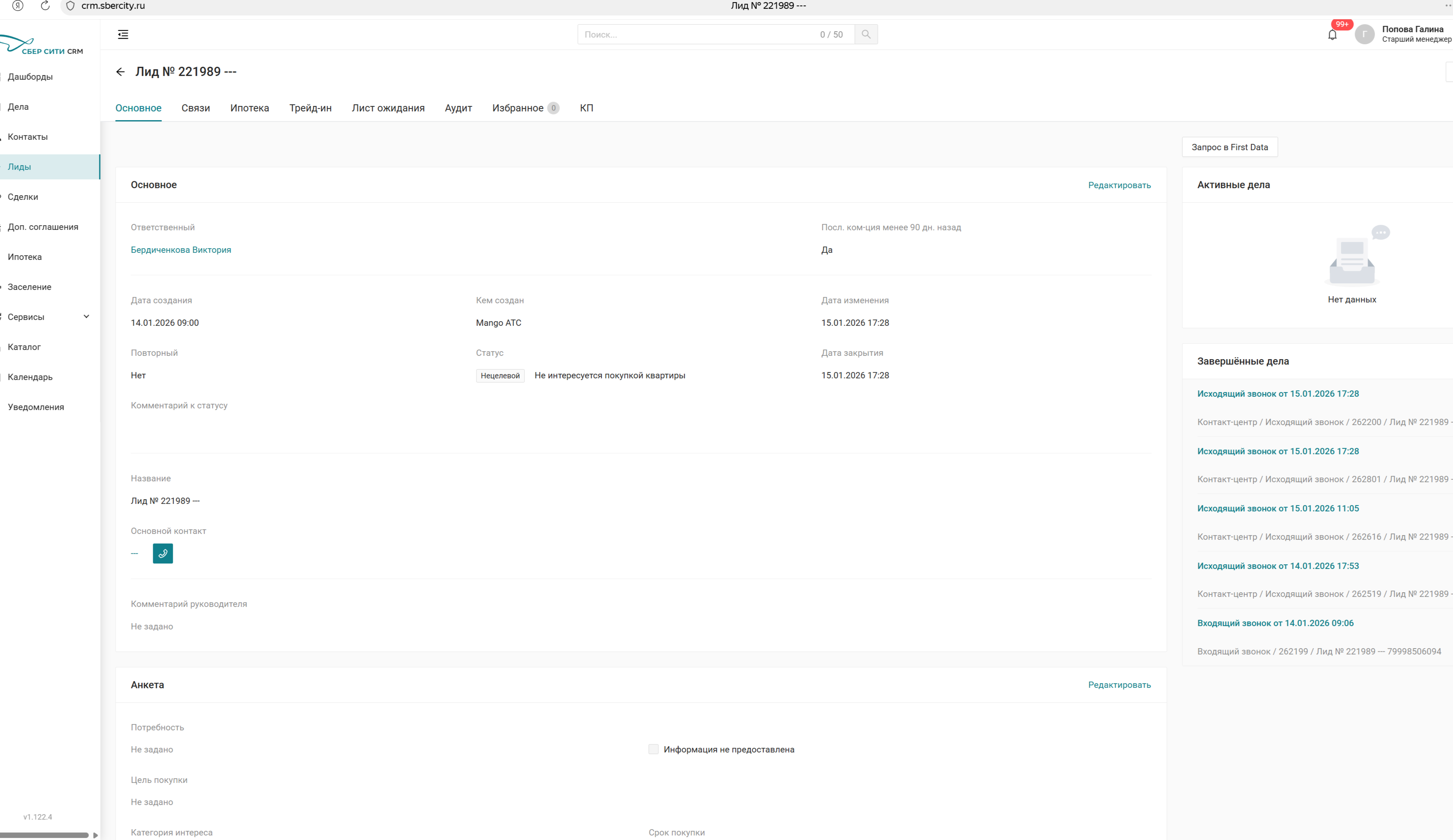Viewport: 1453px width, 840px height.
Task: Open the Аудит tab
Action: [458, 108]
